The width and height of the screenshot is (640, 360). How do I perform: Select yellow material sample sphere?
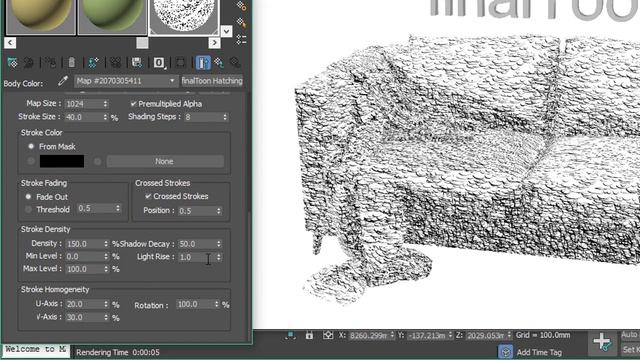click(40, 16)
